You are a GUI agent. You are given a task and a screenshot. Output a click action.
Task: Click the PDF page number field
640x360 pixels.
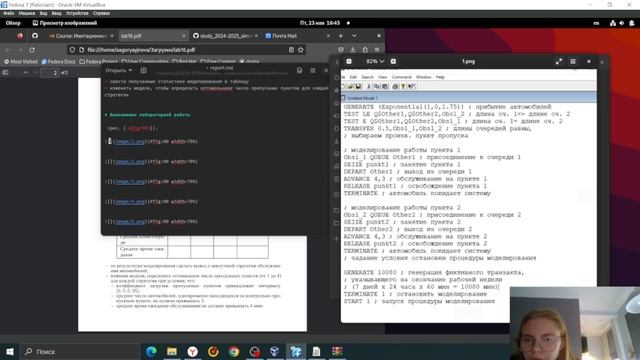50,73
